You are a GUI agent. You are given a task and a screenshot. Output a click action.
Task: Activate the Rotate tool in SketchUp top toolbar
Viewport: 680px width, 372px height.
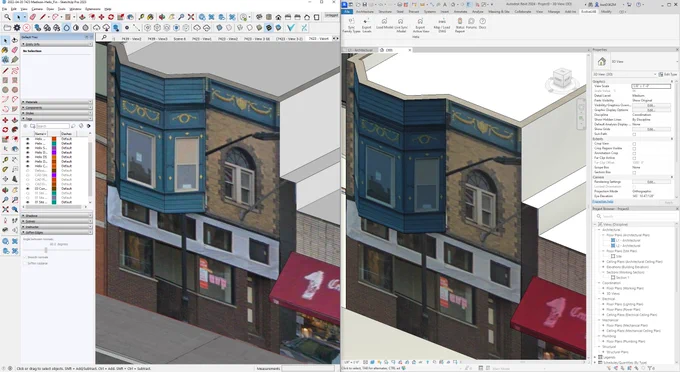click(x=111, y=17)
